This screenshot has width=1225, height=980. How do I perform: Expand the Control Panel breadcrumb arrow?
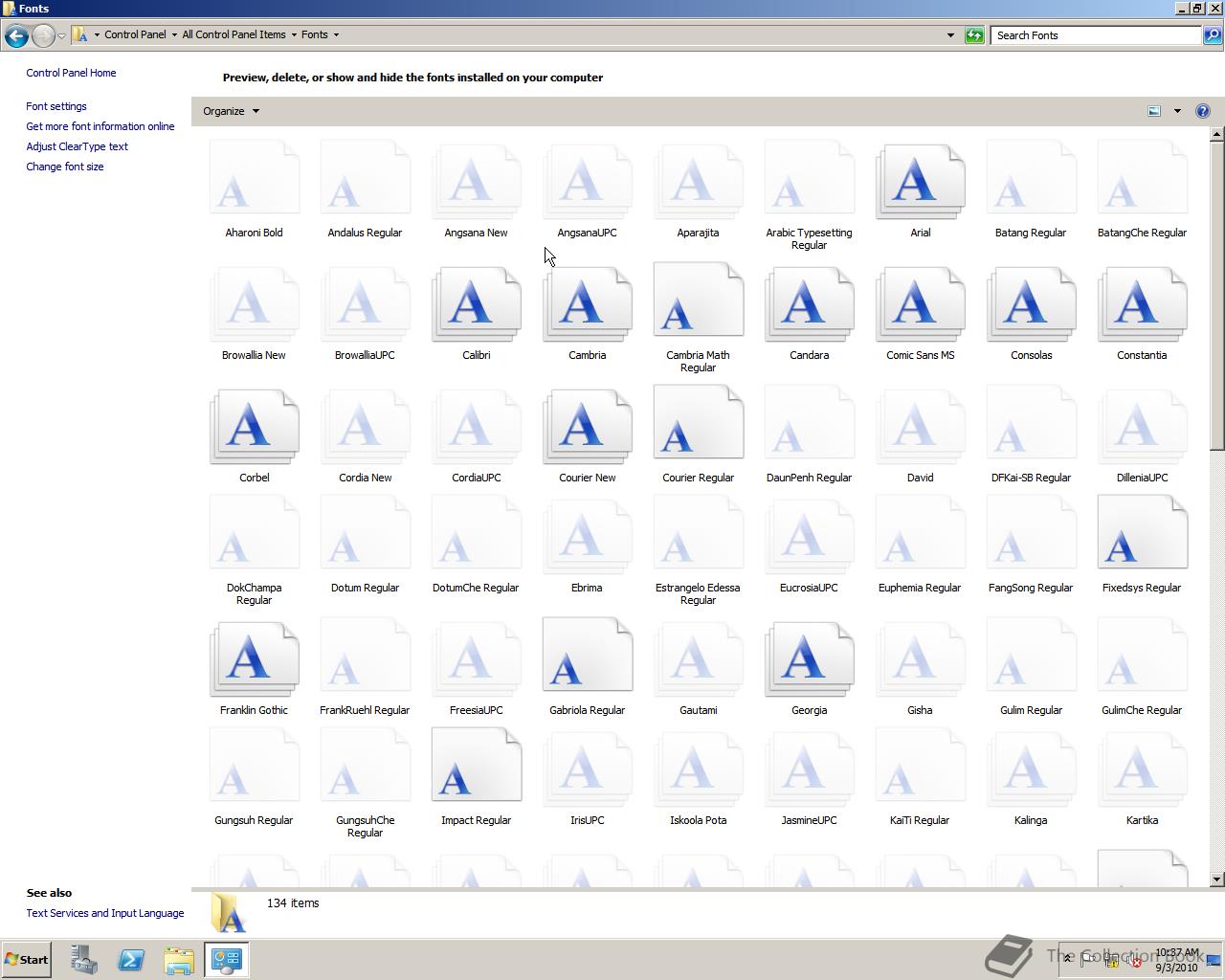pyautogui.click(x=174, y=34)
